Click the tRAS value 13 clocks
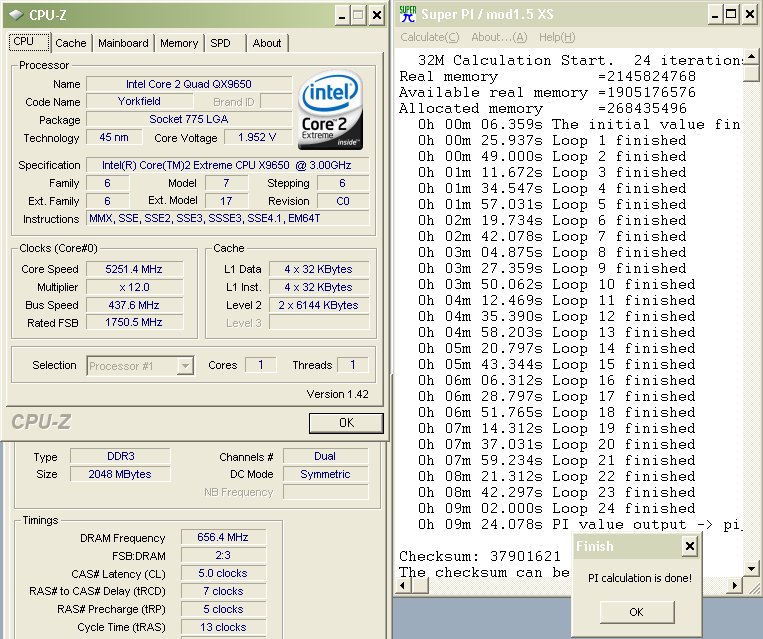 click(x=223, y=627)
